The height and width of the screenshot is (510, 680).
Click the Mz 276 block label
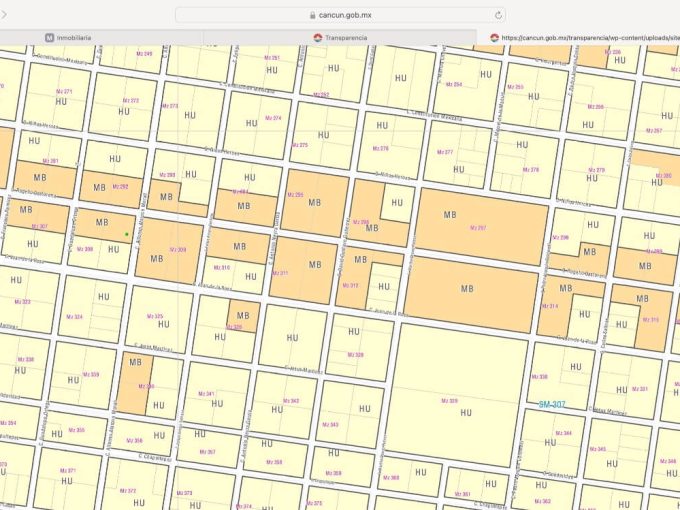click(x=380, y=148)
